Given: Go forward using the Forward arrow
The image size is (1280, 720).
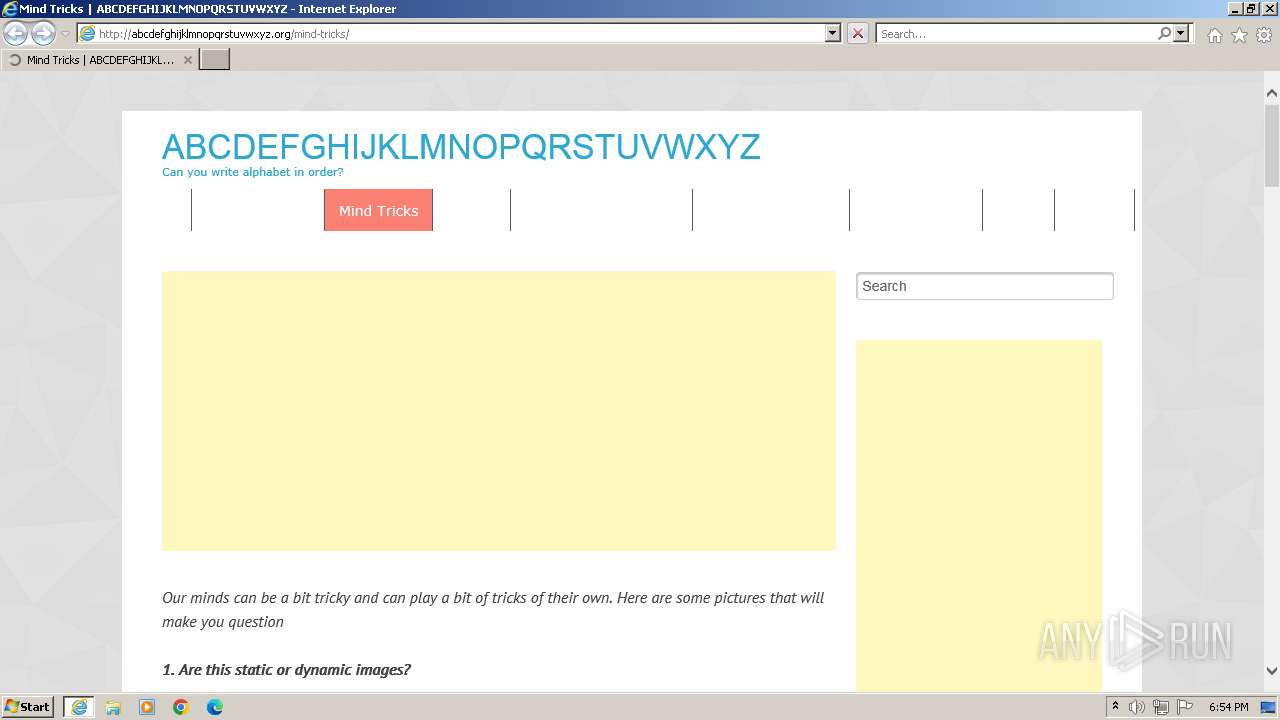Looking at the screenshot, I should [x=43, y=34].
